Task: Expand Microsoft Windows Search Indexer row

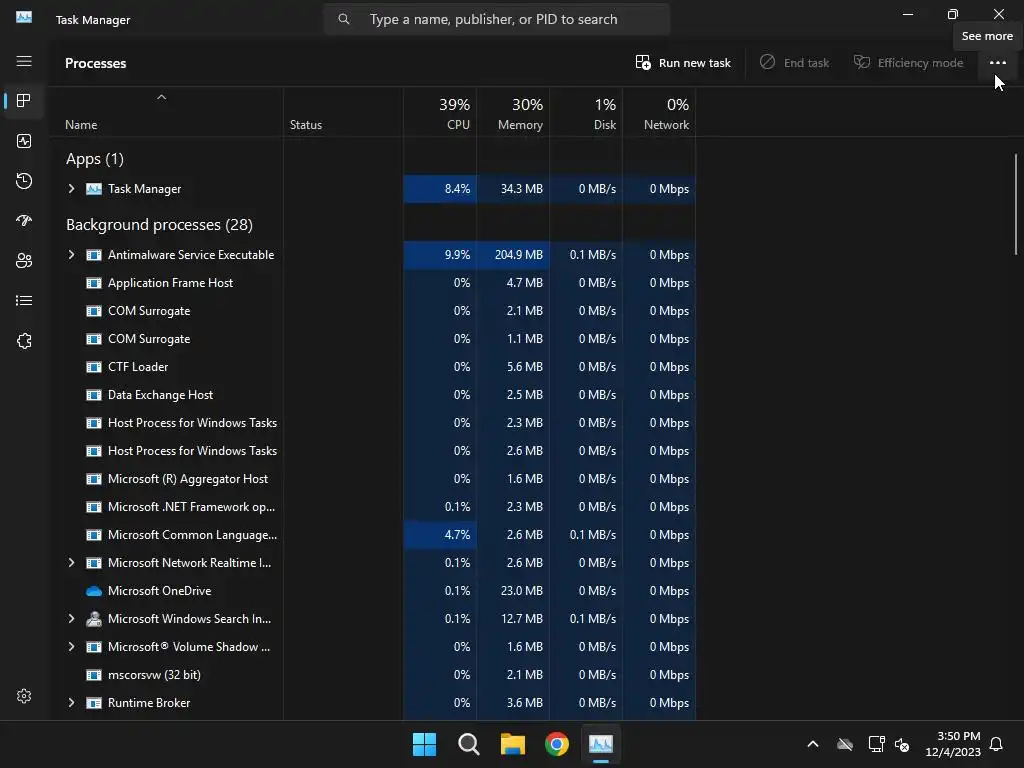Action: (x=71, y=619)
